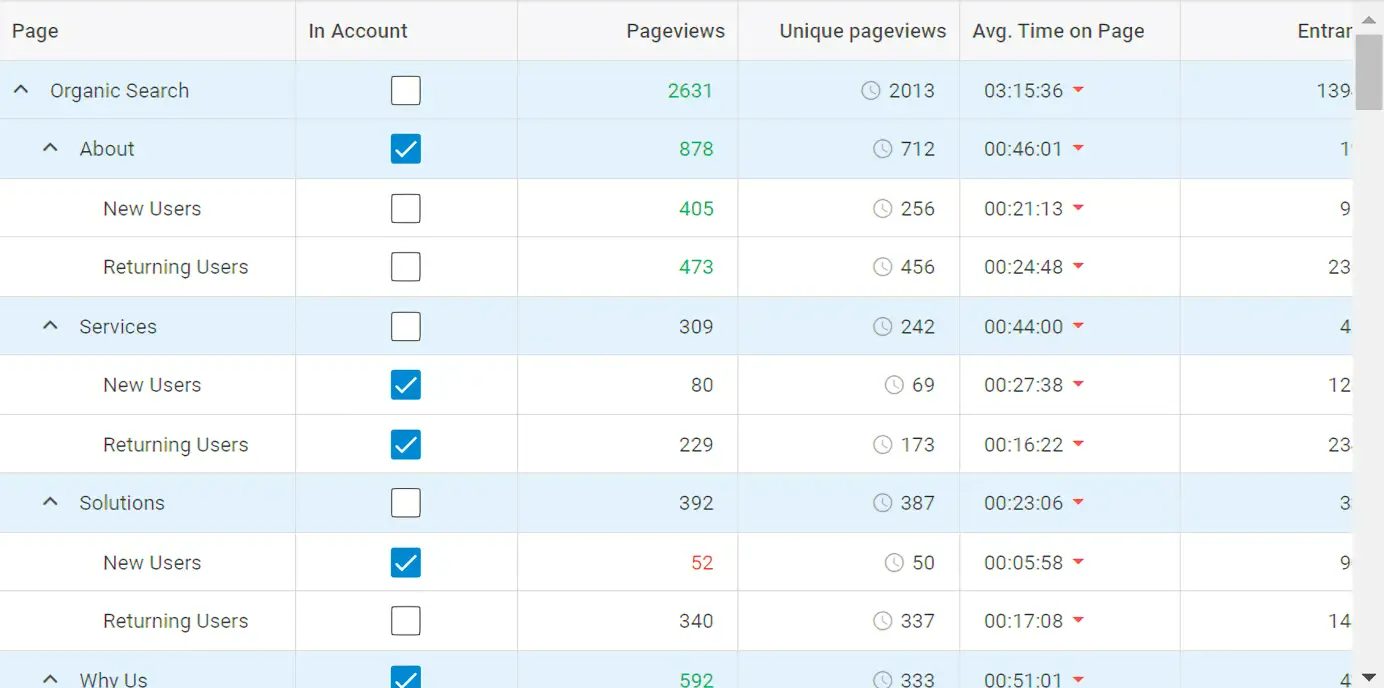This screenshot has width=1384, height=688.
Task: Click the clock icon beside 387 unique pageviews
Action: (882, 503)
